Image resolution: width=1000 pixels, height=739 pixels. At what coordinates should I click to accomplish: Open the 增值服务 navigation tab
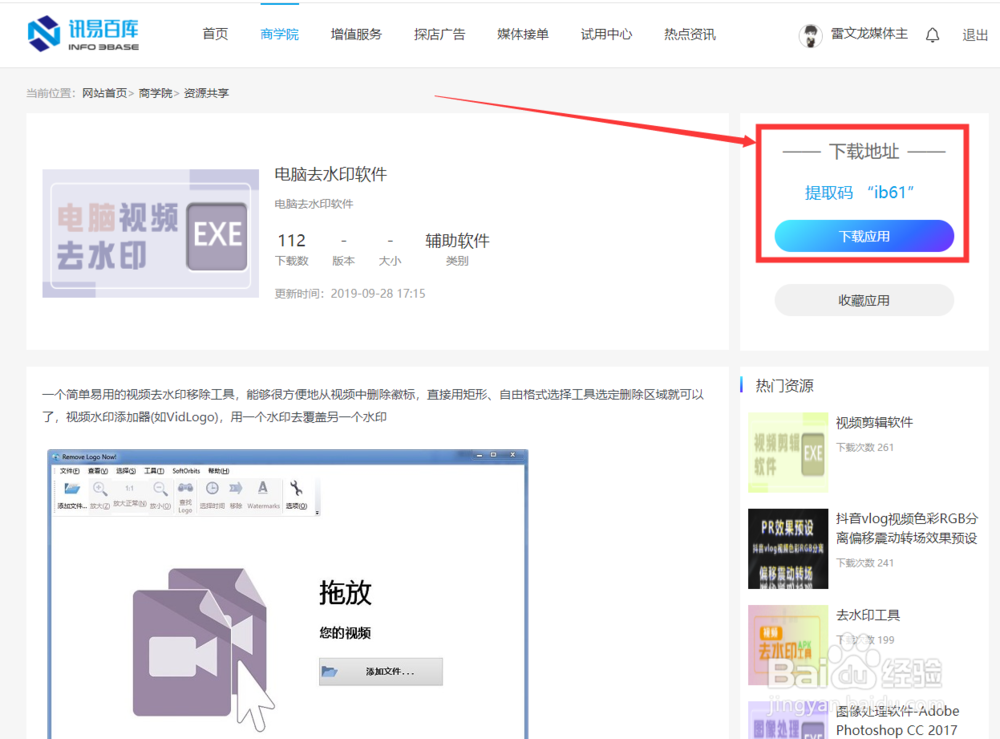tap(356, 34)
